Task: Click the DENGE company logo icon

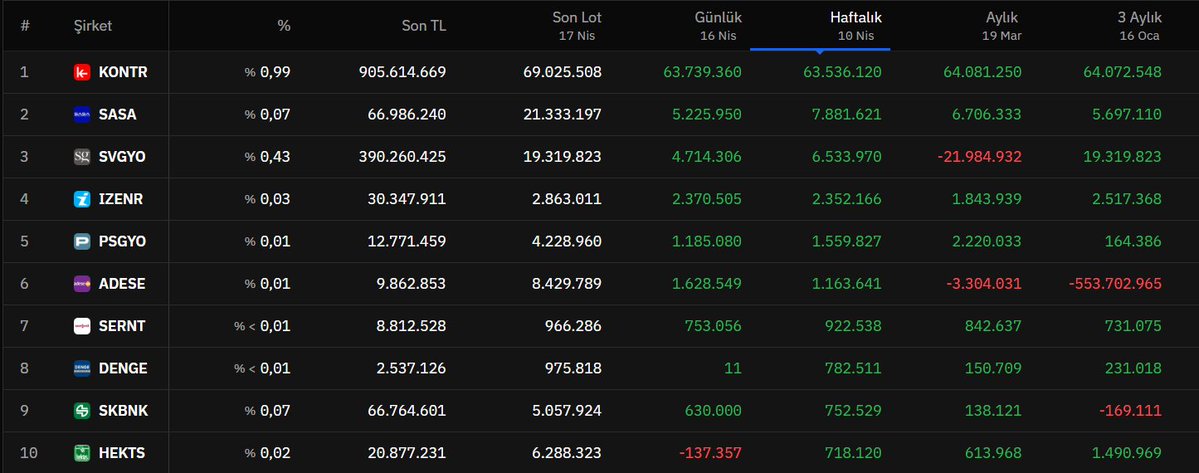Action: [x=82, y=368]
